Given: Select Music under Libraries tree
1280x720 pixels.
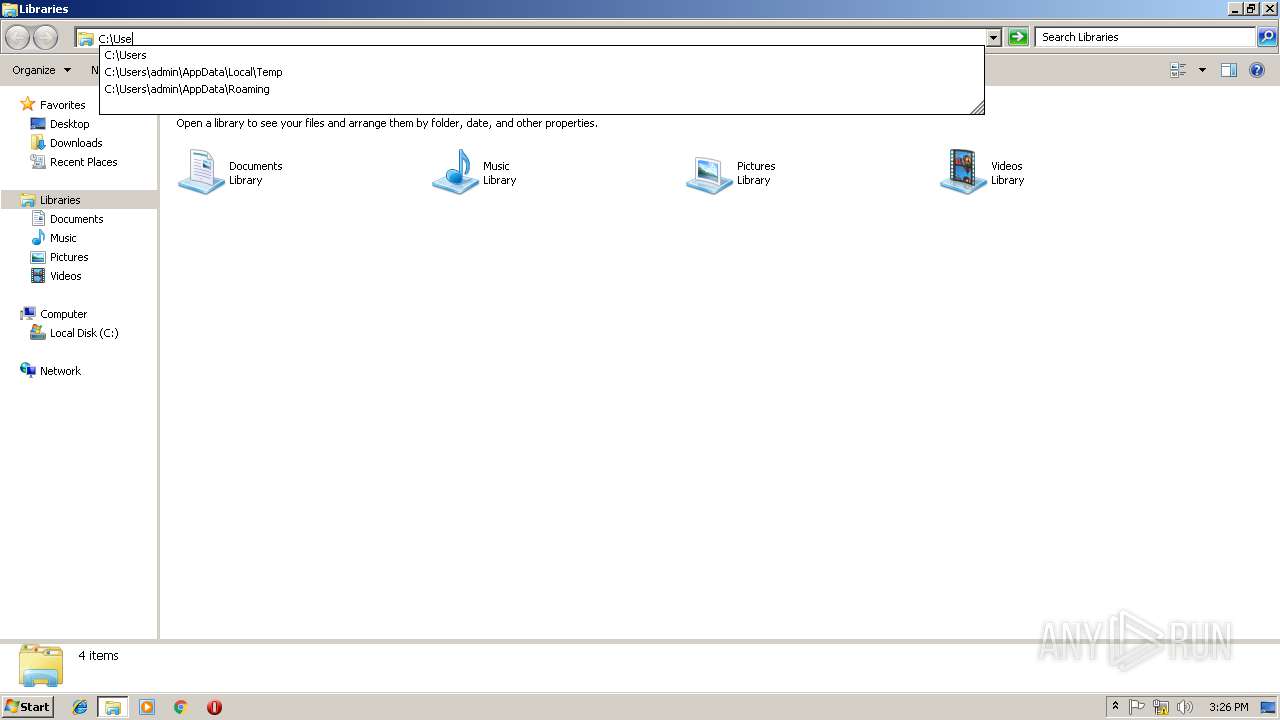Looking at the screenshot, I should (x=63, y=238).
